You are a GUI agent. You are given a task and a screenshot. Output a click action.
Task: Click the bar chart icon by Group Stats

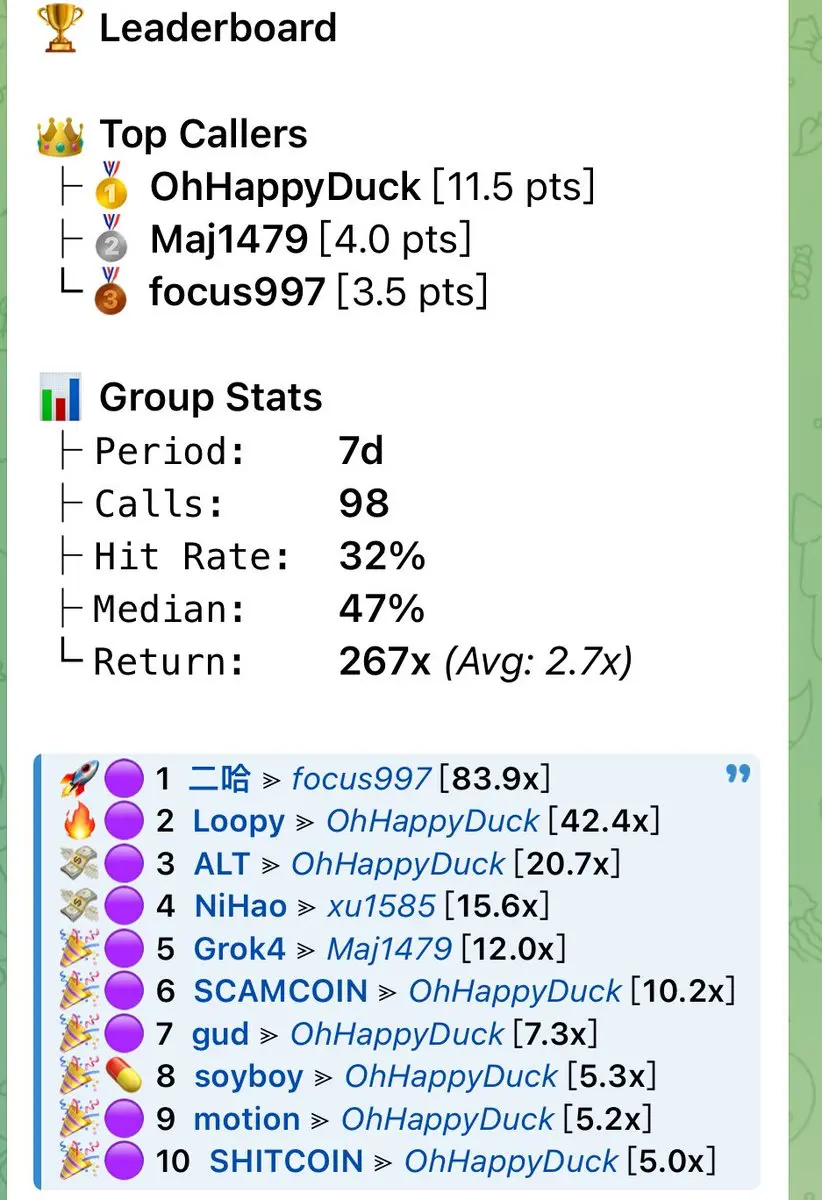click(60, 397)
